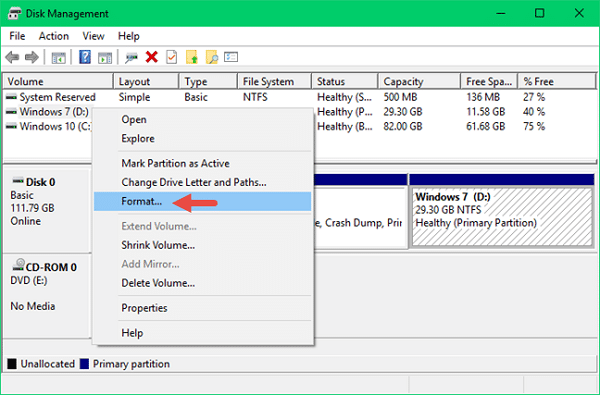The width and height of the screenshot is (600, 395).
Task: Select the Disk 0 label panel
Action: 47,210
